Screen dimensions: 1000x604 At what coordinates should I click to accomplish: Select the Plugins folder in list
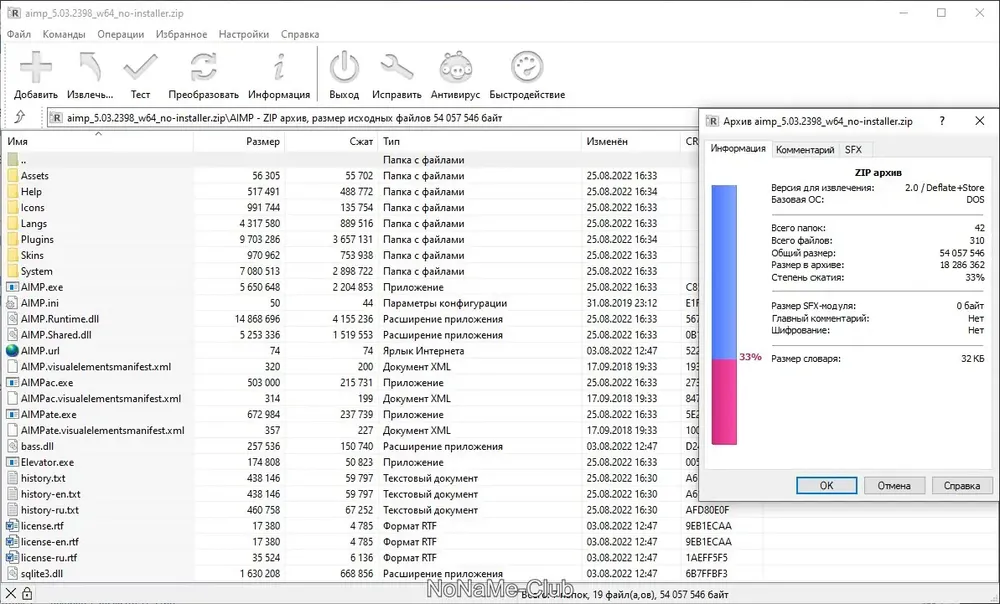(x=37, y=239)
